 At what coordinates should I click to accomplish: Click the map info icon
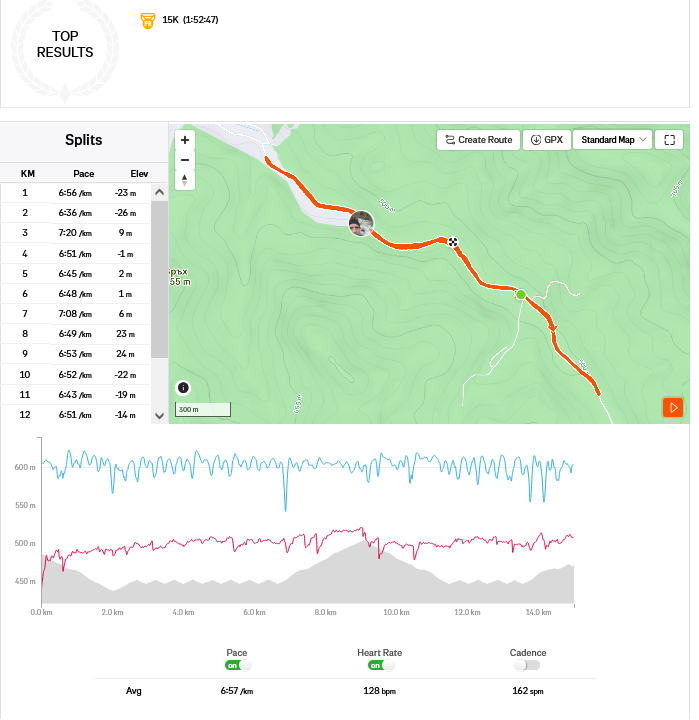pos(183,388)
